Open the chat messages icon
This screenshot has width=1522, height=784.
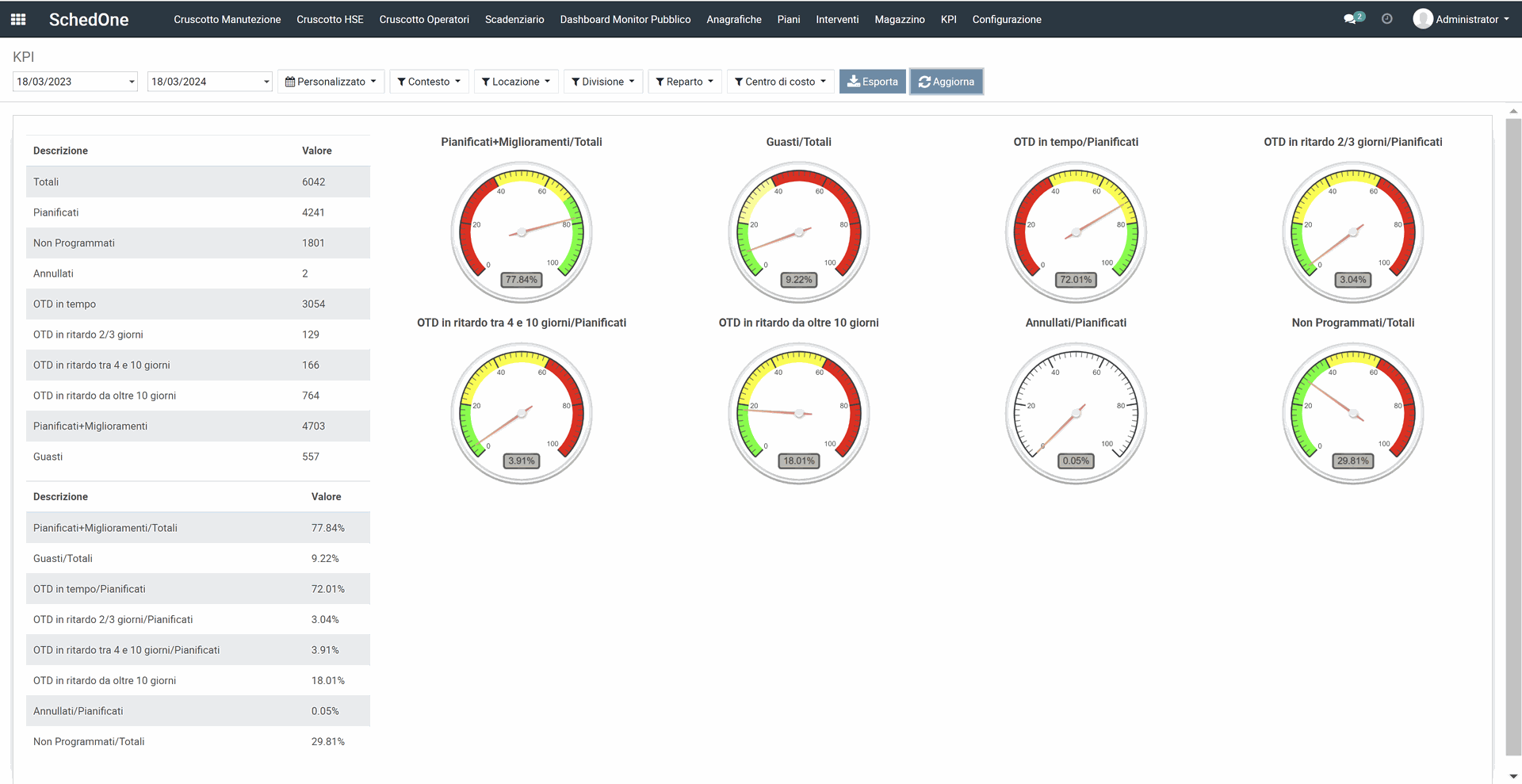pyautogui.click(x=1351, y=19)
